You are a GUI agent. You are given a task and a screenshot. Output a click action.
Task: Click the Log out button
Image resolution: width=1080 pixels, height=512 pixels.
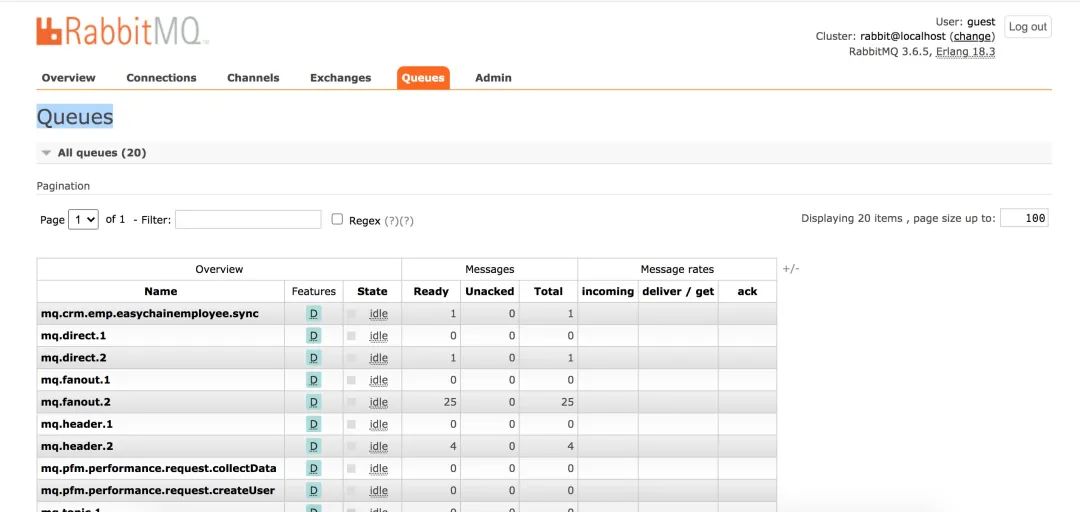pos(1027,27)
